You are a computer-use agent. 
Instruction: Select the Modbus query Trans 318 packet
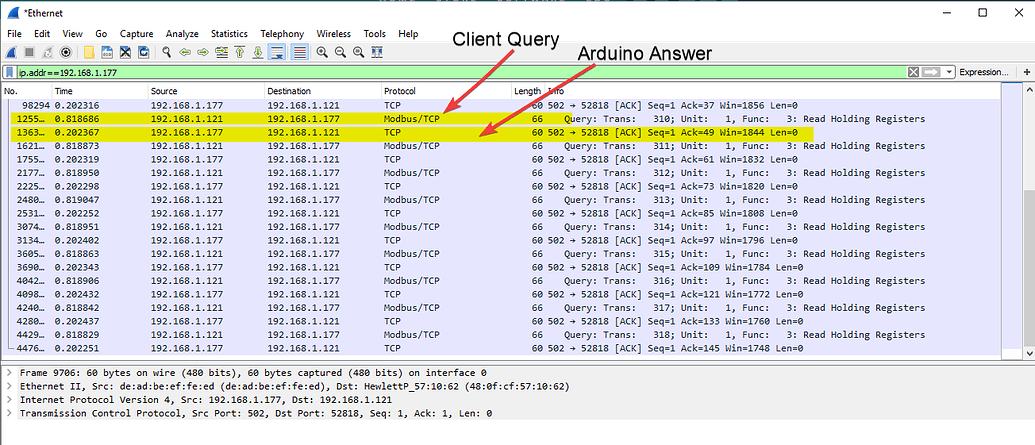(x=503, y=335)
